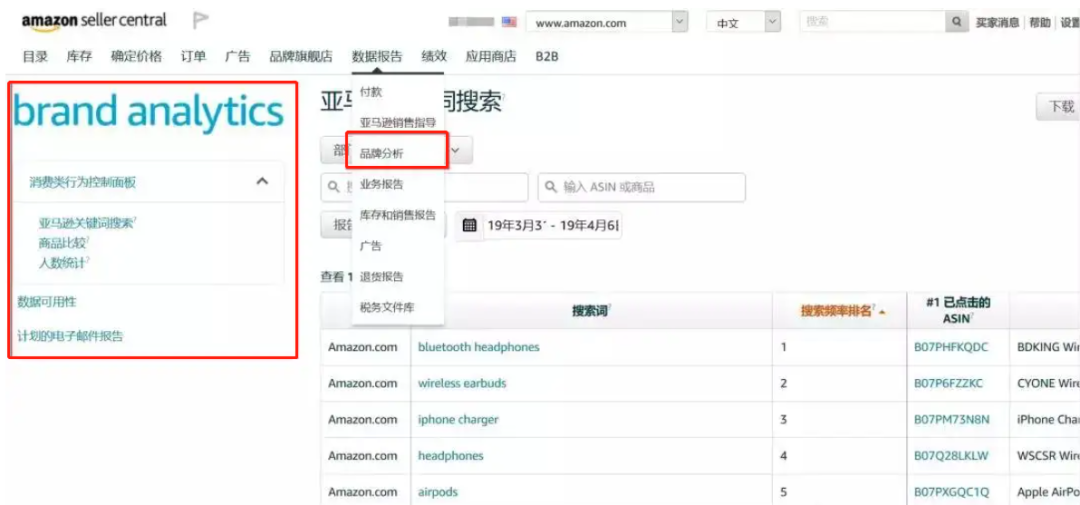This screenshot has width=1080, height=505.
Task: Click the date range 19年3月3 - 19年4月6
Action: [x=553, y=225]
